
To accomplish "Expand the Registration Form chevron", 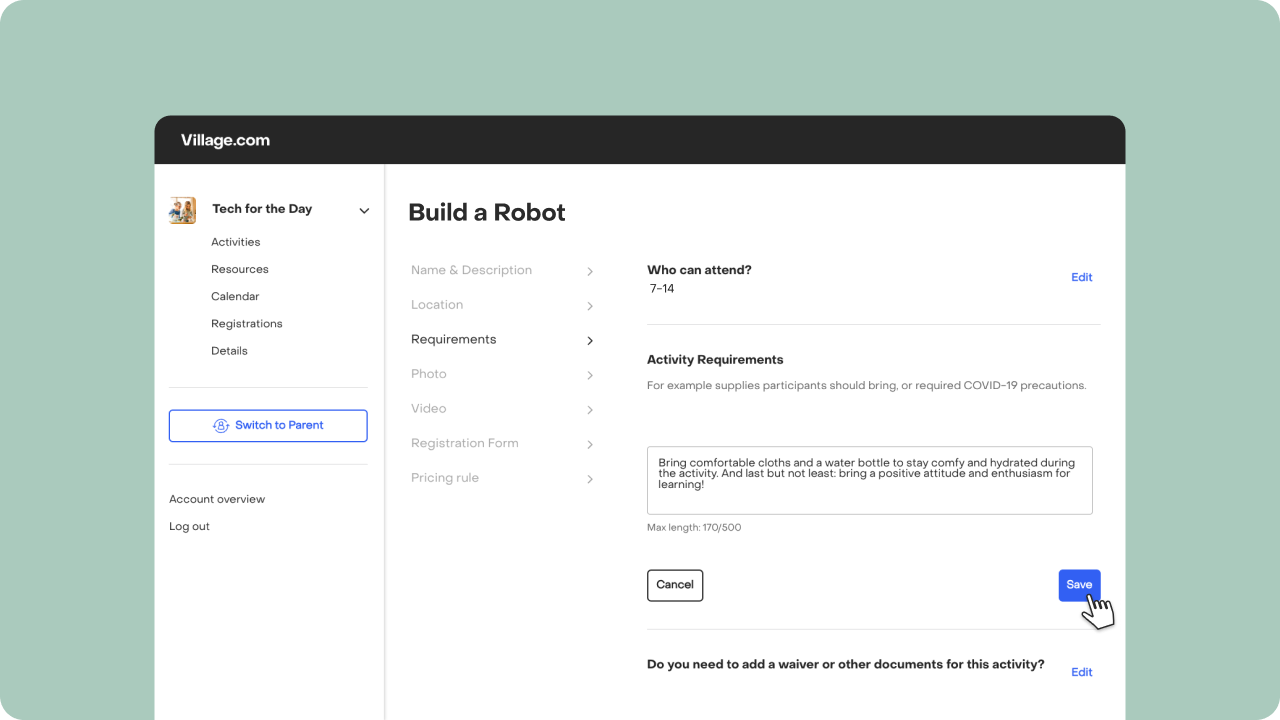I will point(590,444).
